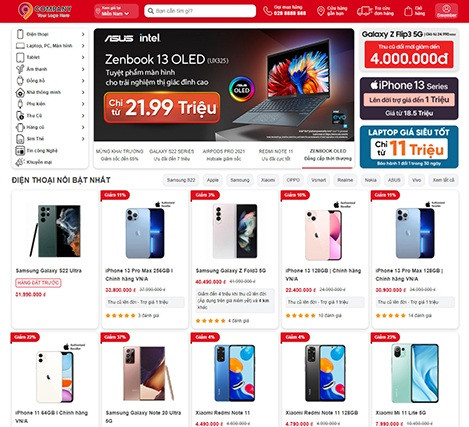The image size is (469, 427).
Task: Switch to the Galaxy S22 Series tab
Action: (171, 155)
